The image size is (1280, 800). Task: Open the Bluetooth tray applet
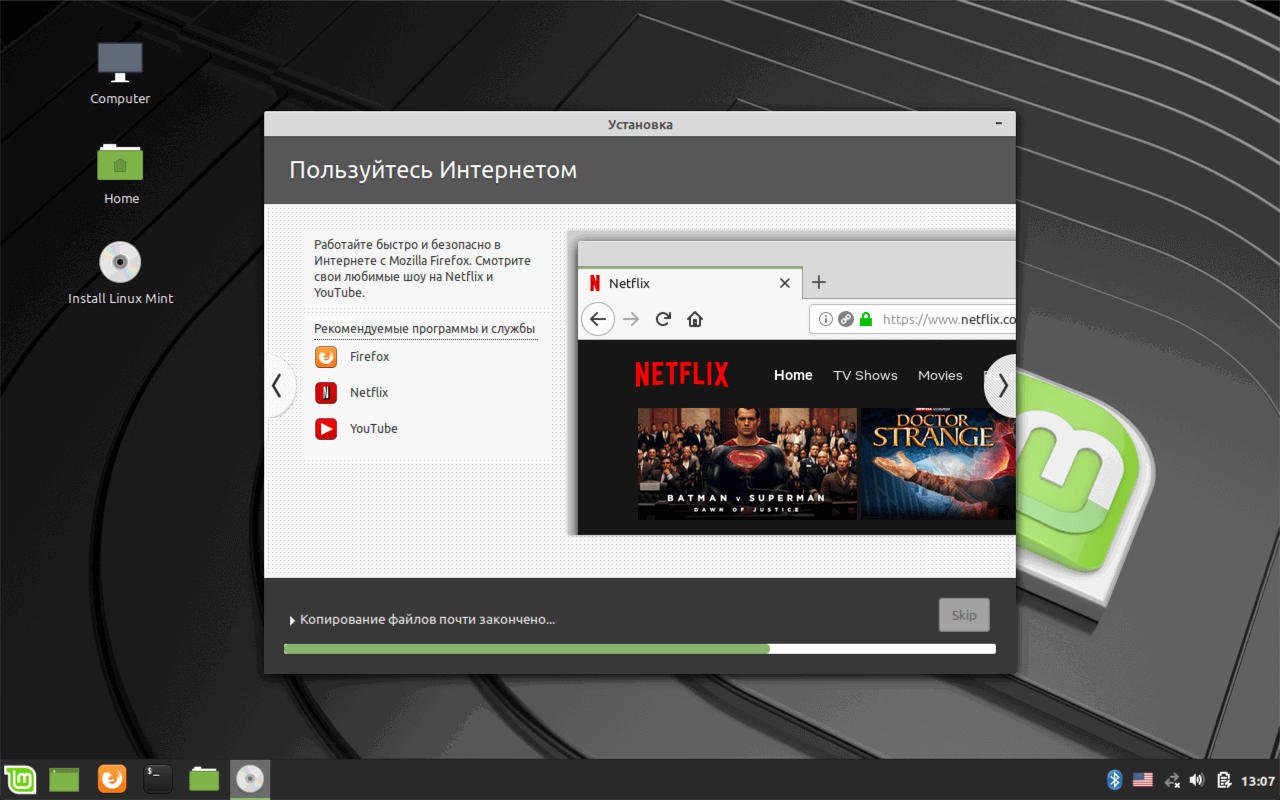tap(1115, 780)
